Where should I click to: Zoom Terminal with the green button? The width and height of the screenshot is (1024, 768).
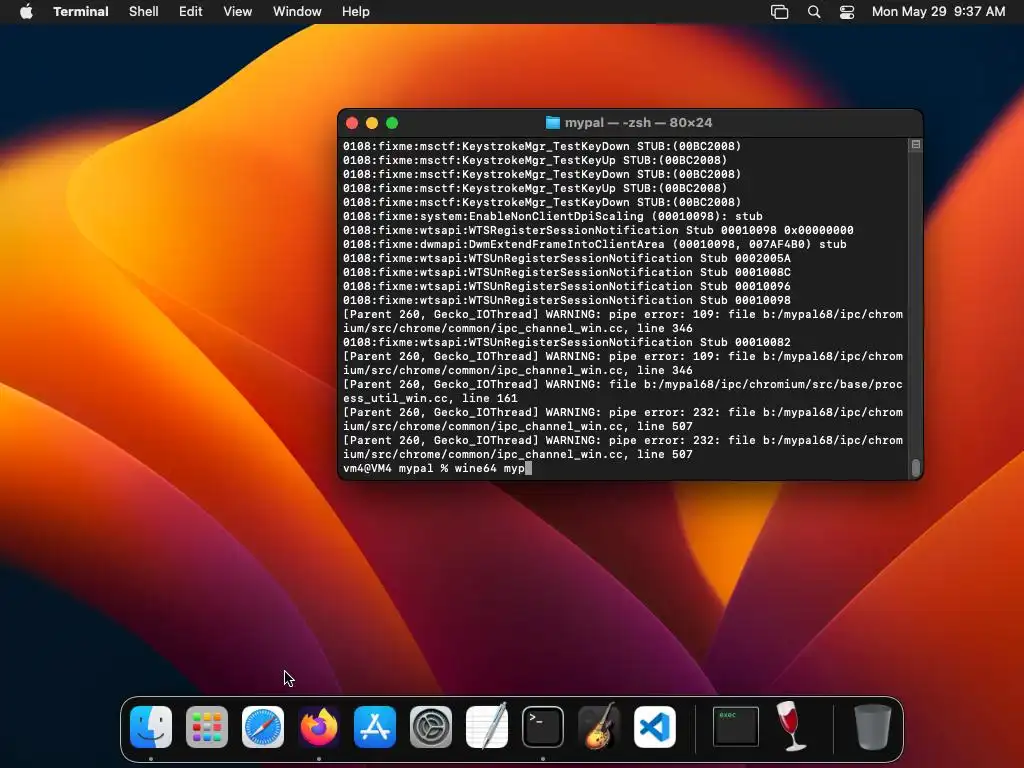pos(392,123)
